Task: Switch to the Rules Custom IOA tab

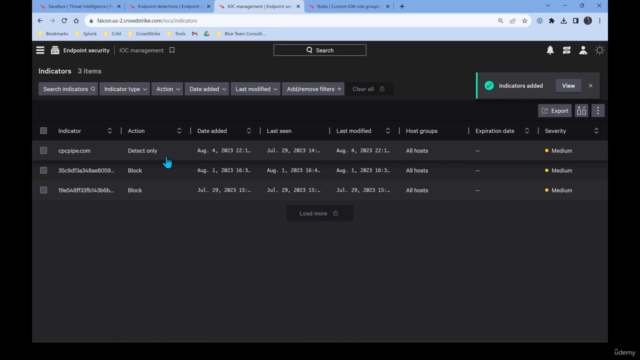Action: [x=349, y=6]
